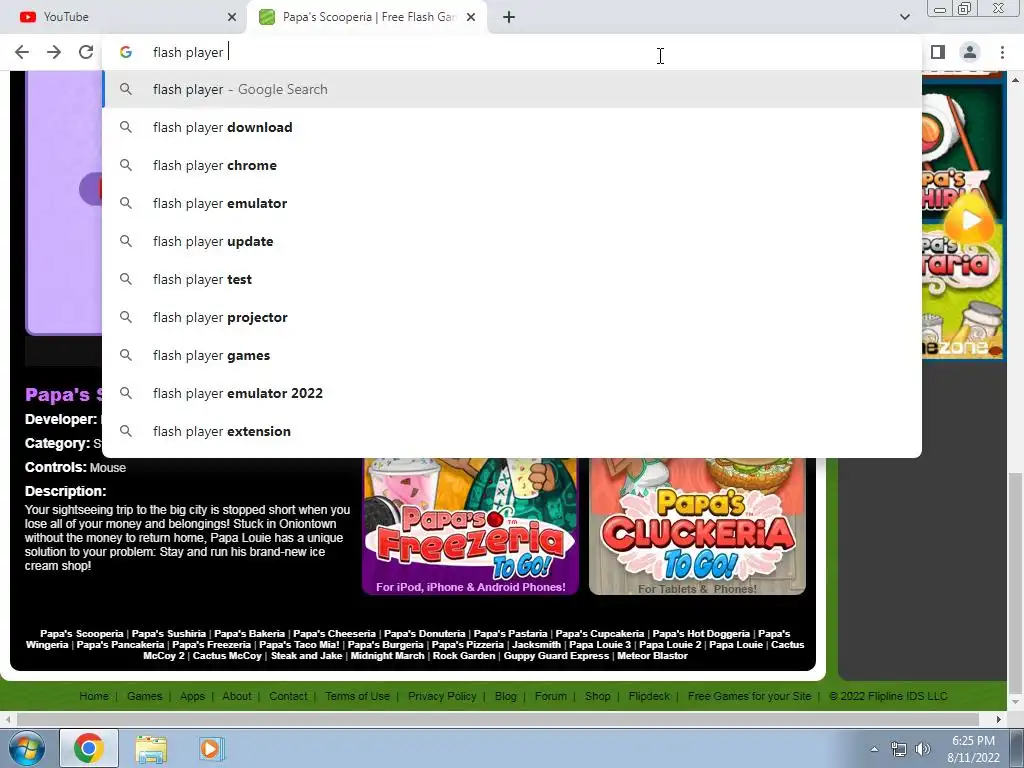Open the Chrome side panel icon

938,52
